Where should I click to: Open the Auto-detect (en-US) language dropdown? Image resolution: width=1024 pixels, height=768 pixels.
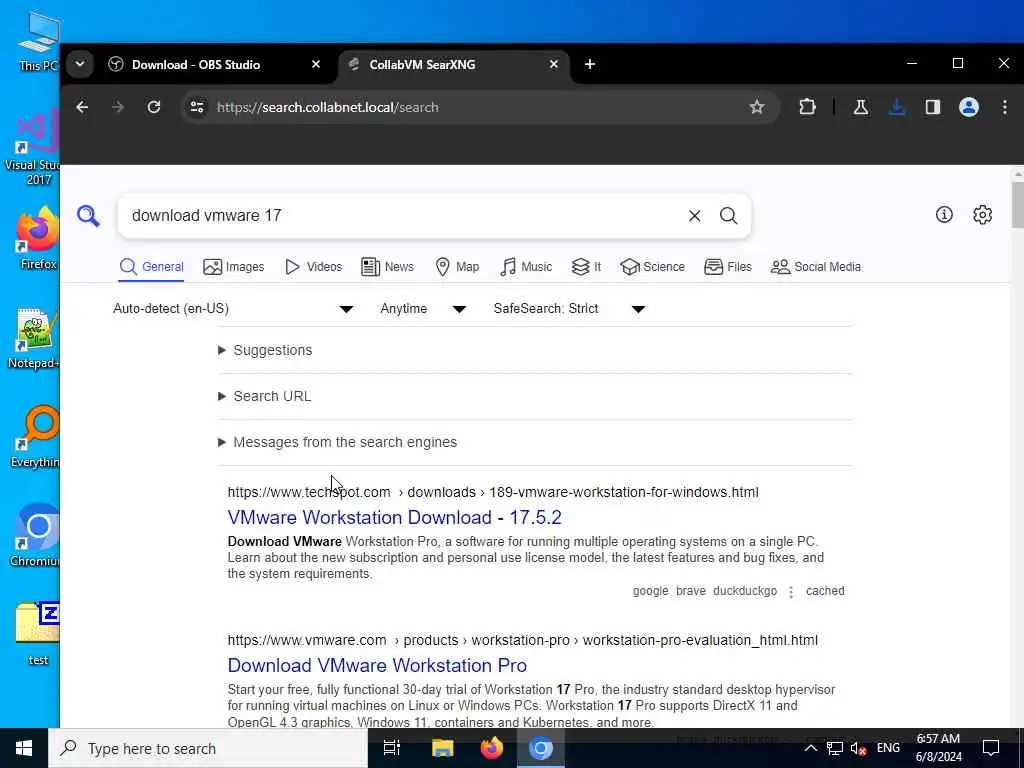point(233,309)
